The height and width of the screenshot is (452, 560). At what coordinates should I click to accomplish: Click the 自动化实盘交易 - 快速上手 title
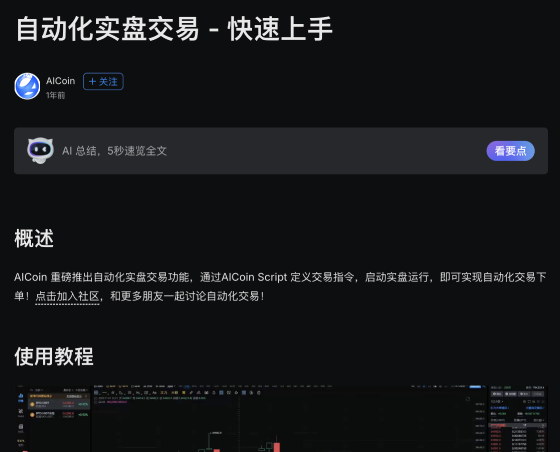click(x=174, y=29)
